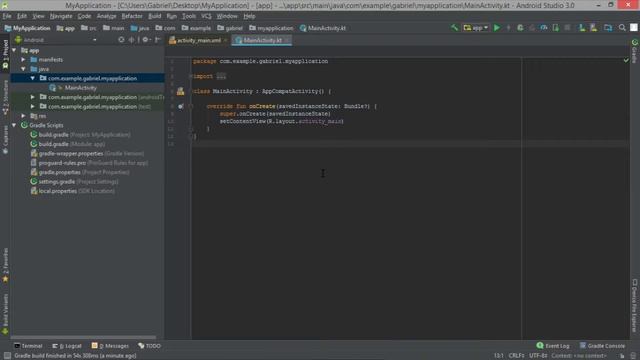Open the TODO tool window
Viewport: 640px width, 360px height.
click(x=149, y=346)
